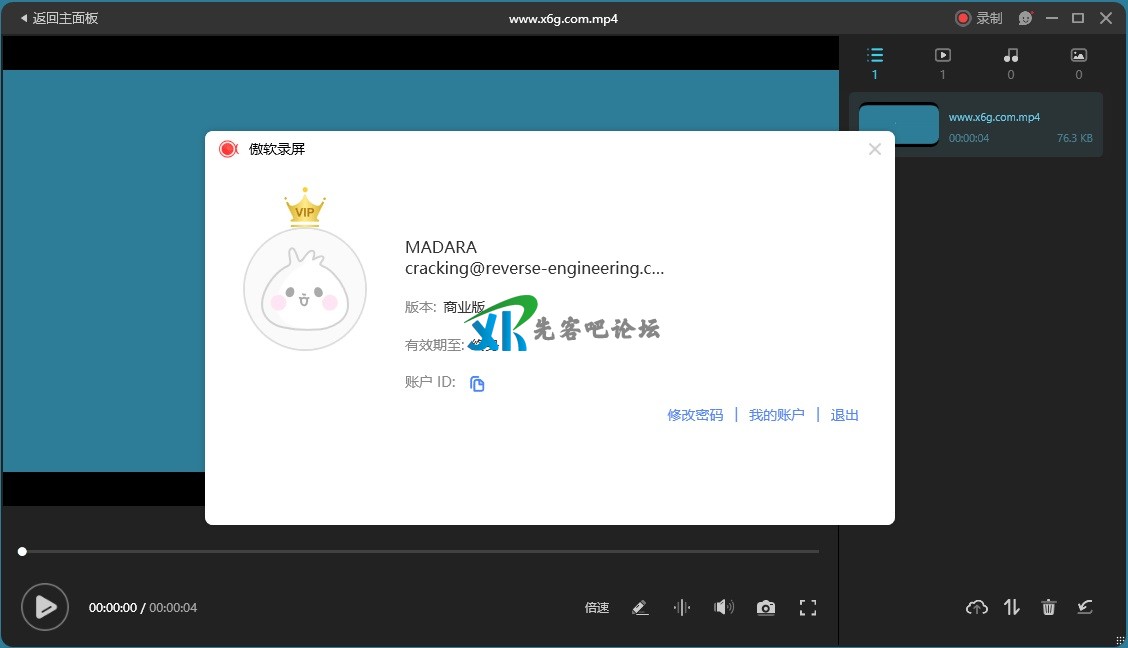
Task: Sort the file list order
Action: 1012,607
